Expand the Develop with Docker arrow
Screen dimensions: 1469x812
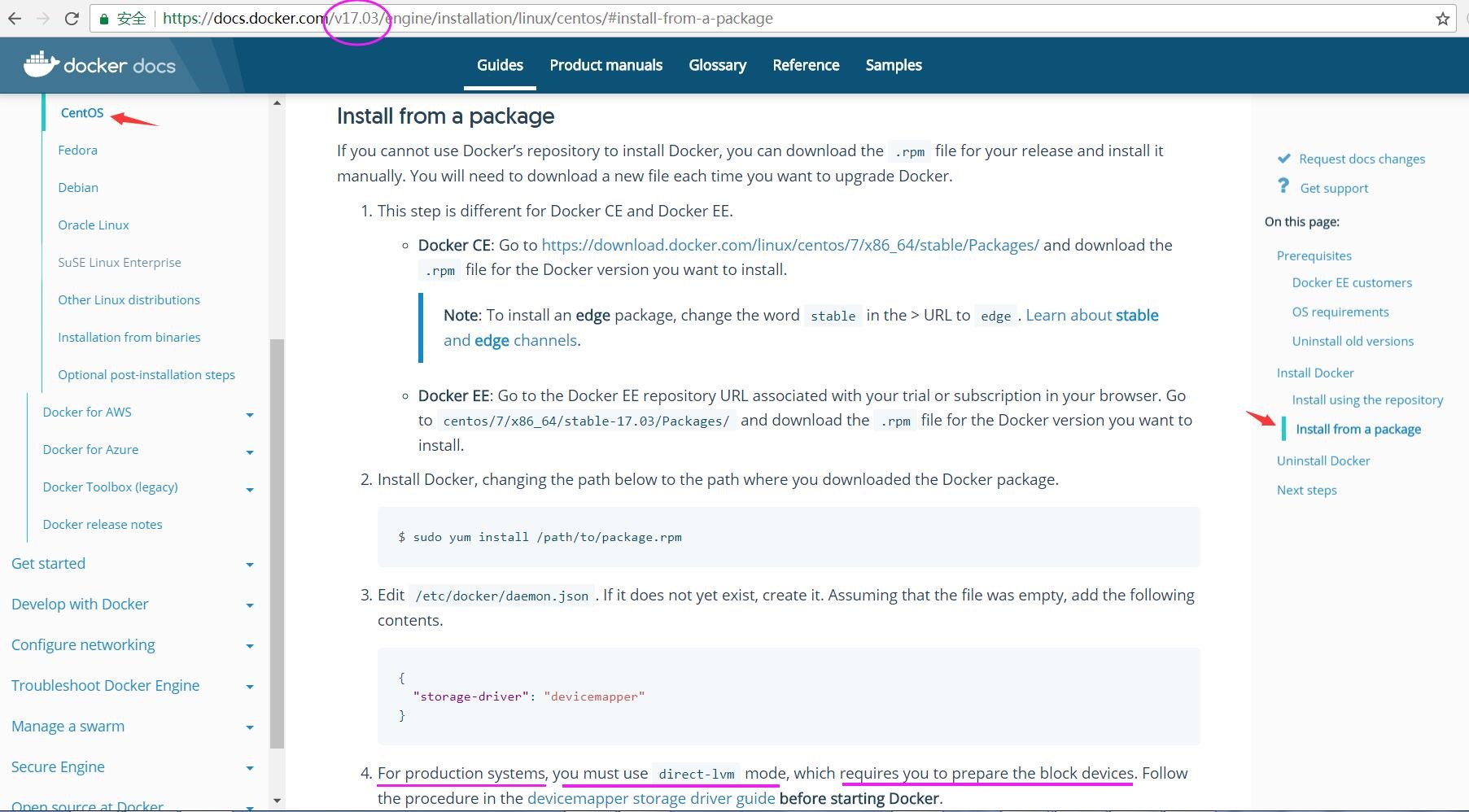[250, 605]
